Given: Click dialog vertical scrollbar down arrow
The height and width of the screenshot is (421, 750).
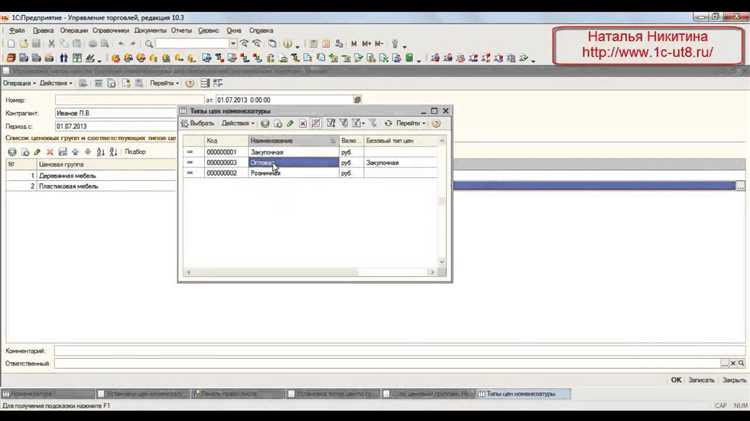Looking at the screenshot, I should [x=441, y=262].
